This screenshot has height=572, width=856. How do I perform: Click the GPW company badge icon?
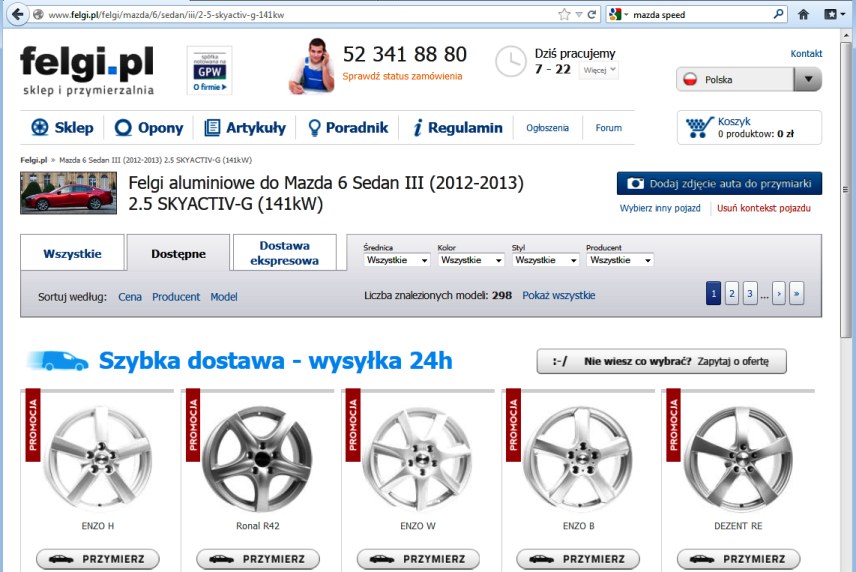click(x=210, y=70)
